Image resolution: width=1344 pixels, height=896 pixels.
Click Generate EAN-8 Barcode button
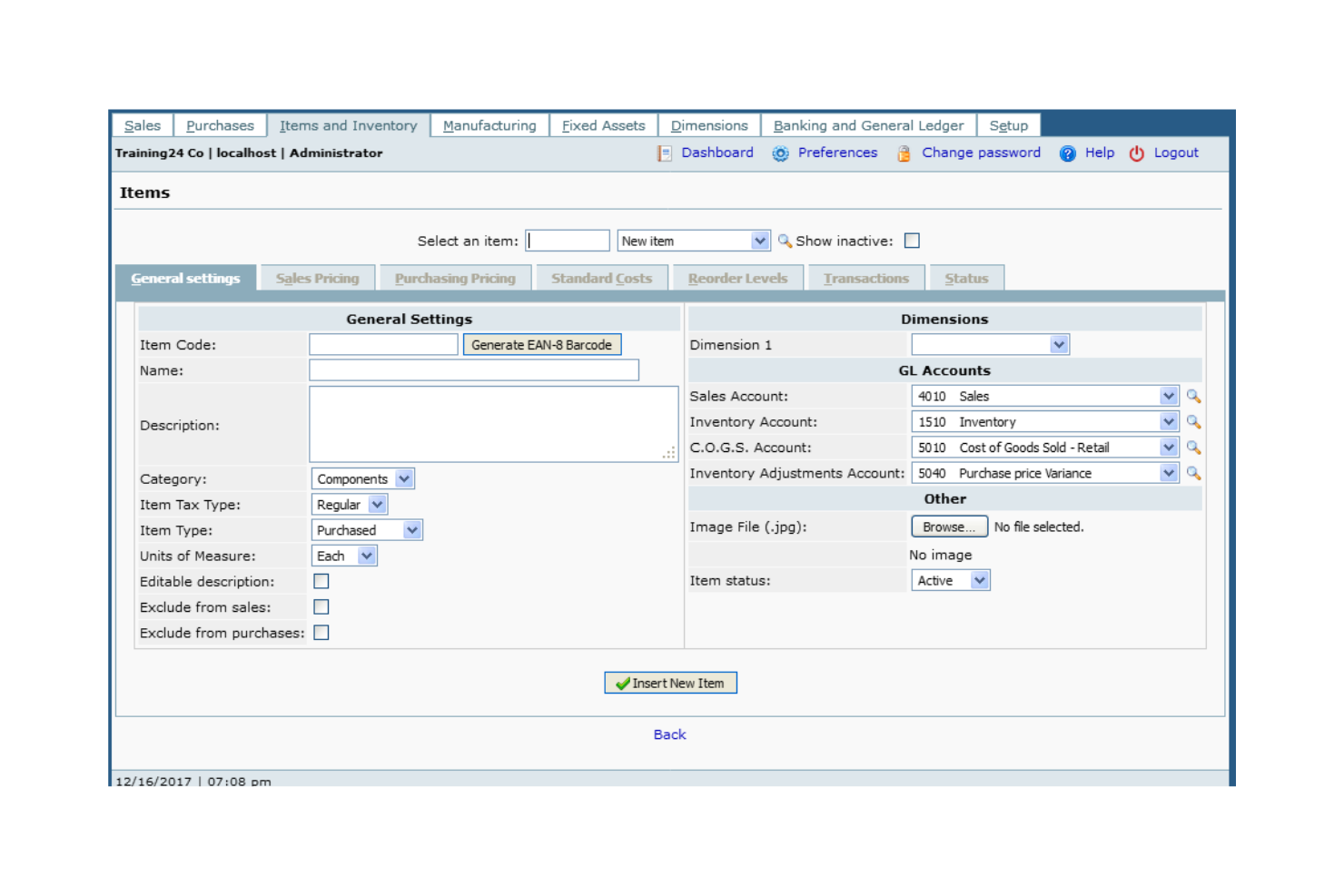542,344
